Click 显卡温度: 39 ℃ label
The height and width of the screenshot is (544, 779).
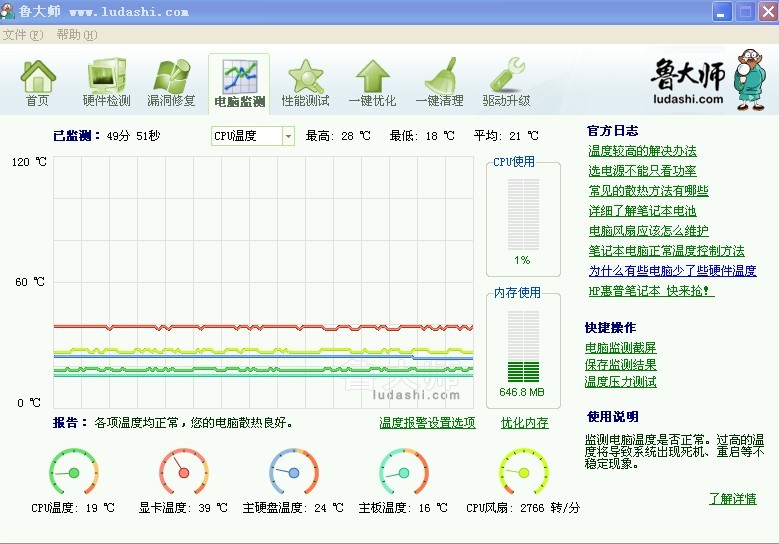(183, 508)
